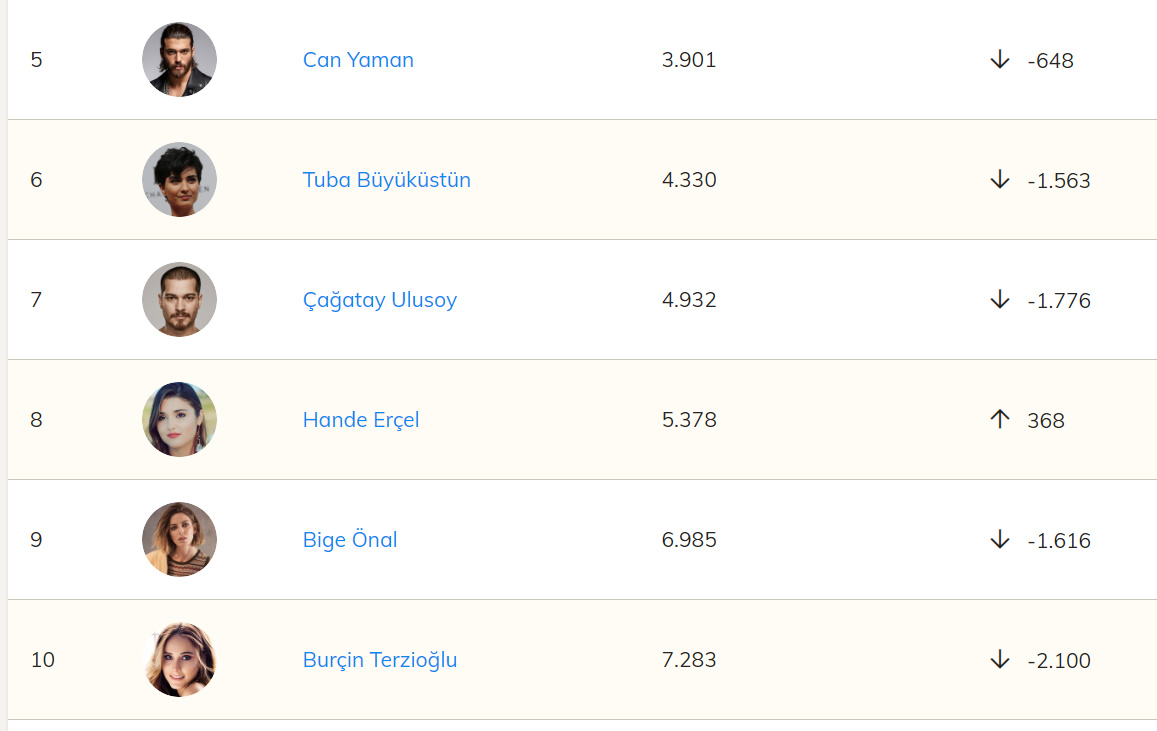The width and height of the screenshot is (1157, 731).
Task: Click Burçin Terzioğlu's profile photo
Action: [179, 660]
